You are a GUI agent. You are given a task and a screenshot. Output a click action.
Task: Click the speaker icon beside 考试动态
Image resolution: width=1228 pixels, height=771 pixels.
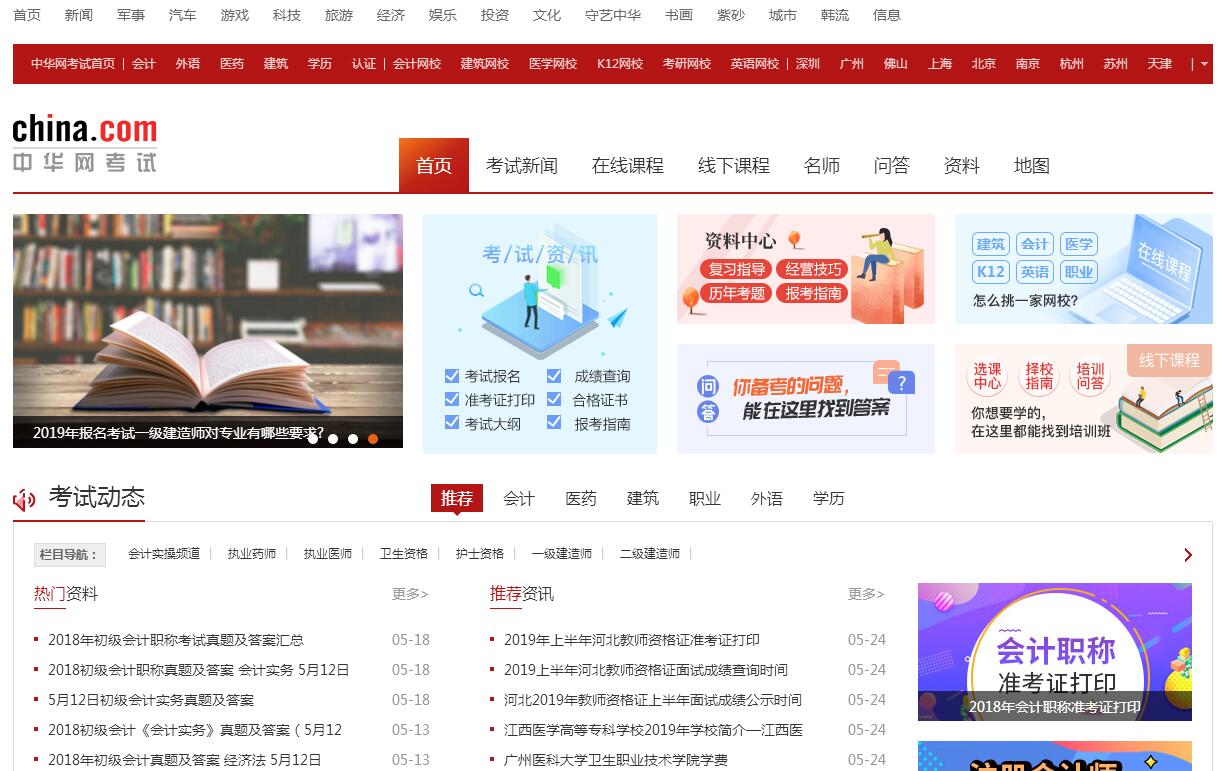[24, 499]
